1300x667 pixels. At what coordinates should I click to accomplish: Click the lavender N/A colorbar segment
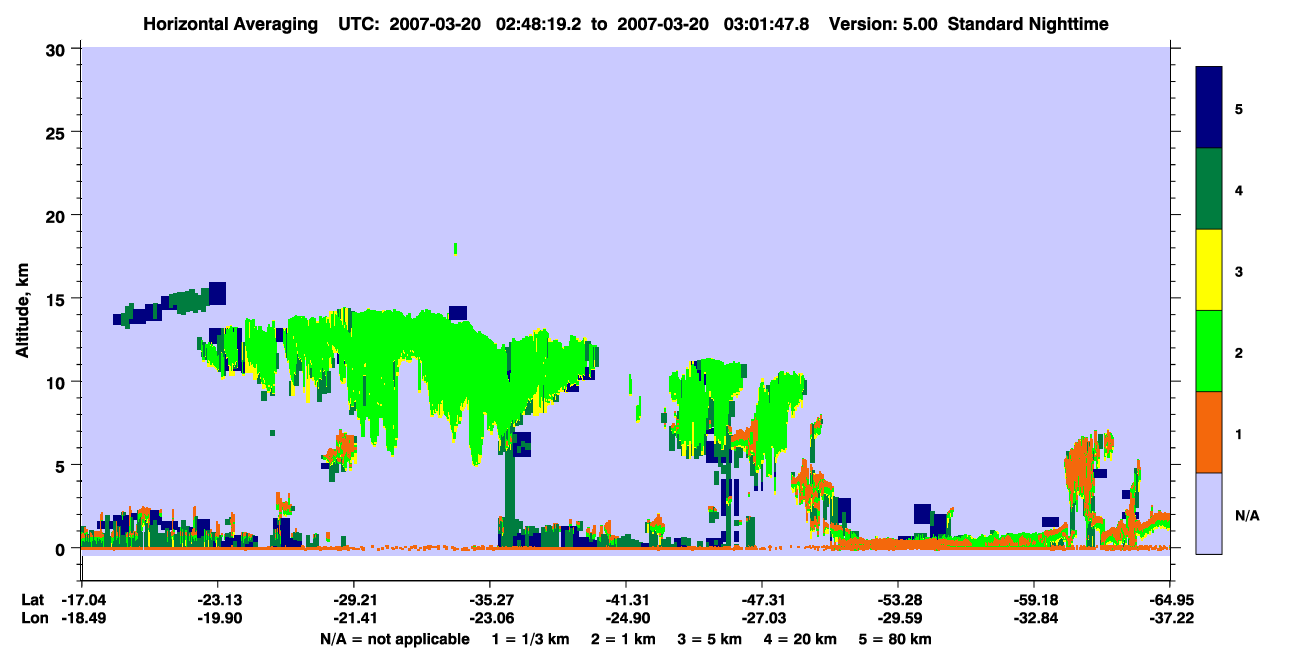click(x=1209, y=513)
